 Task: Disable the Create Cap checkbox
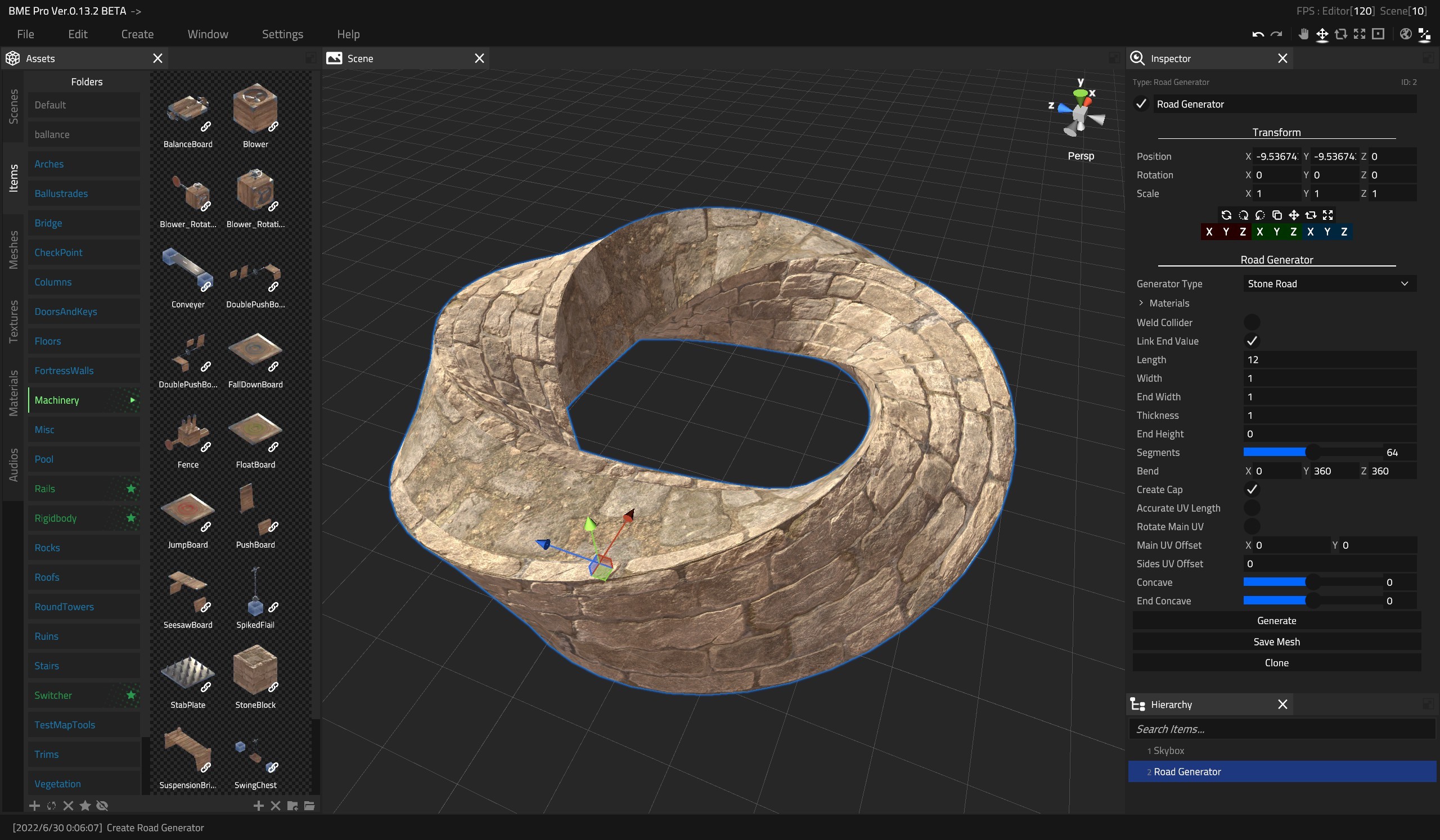pos(1253,489)
